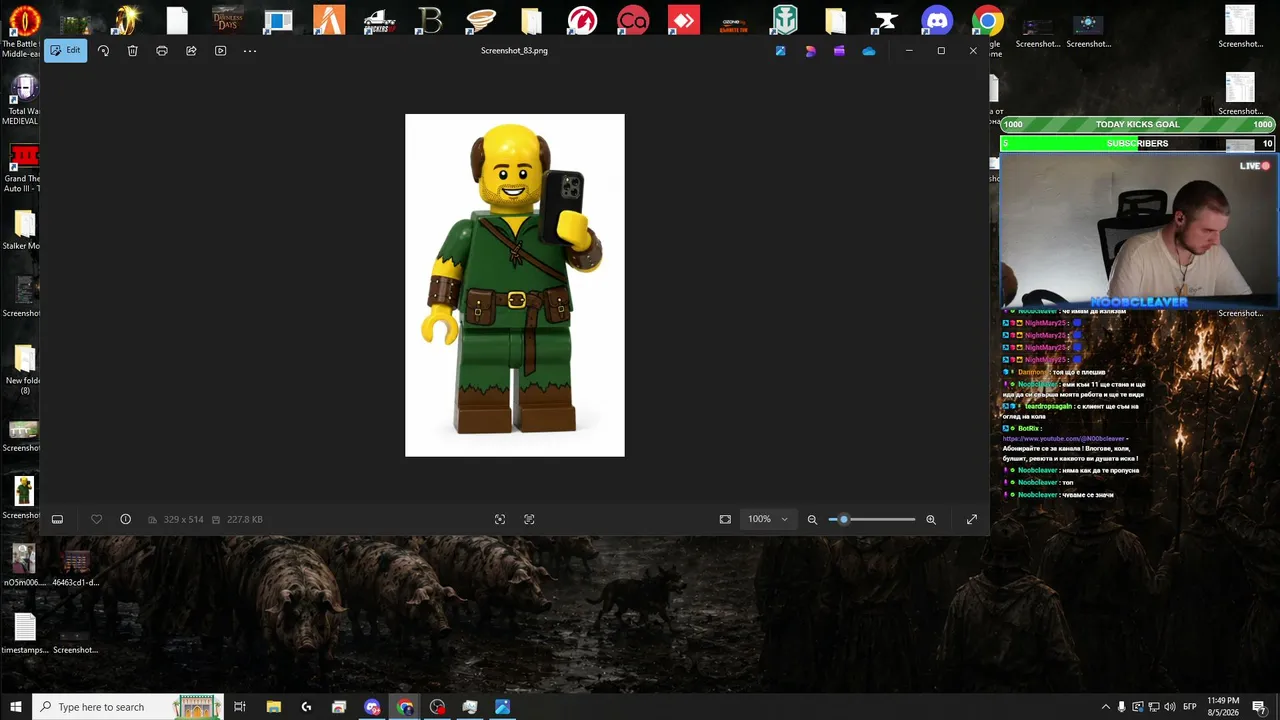Image resolution: width=1280 pixels, height=720 pixels.
Task: Show file info pane
Action: pos(125,519)
